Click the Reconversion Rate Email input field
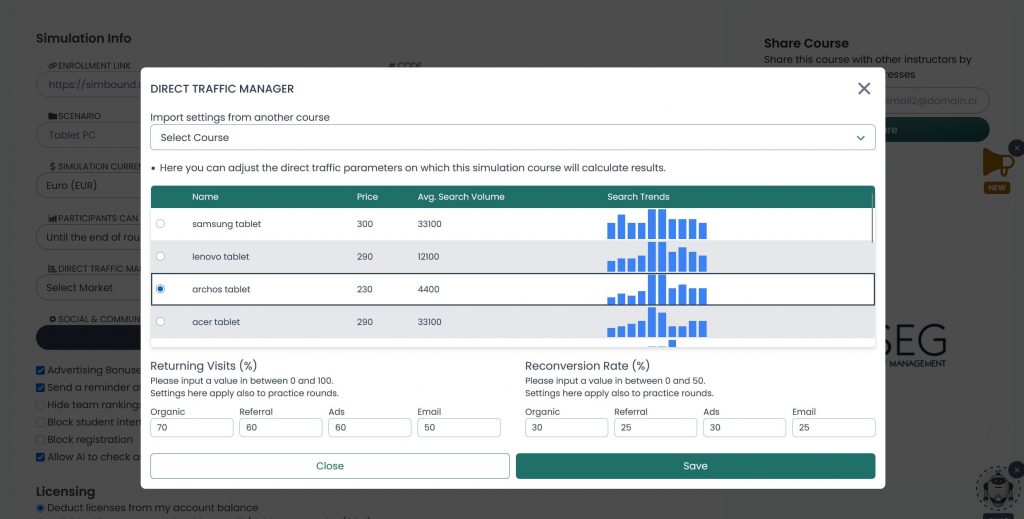 [x=834, y=428]
